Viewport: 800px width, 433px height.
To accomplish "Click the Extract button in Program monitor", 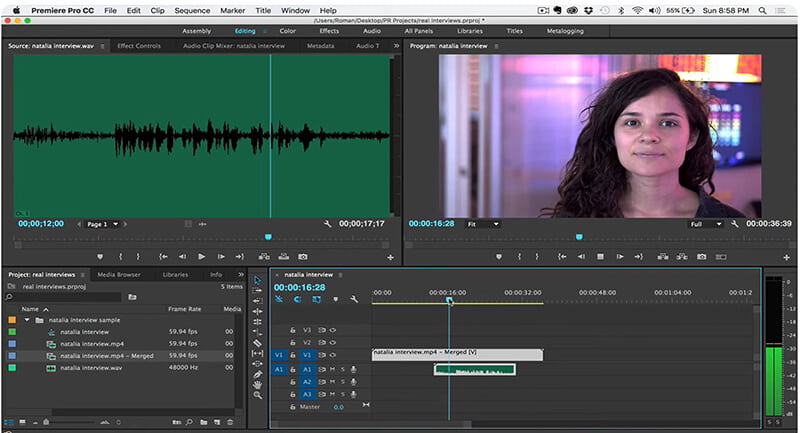I will coord(682,257).
